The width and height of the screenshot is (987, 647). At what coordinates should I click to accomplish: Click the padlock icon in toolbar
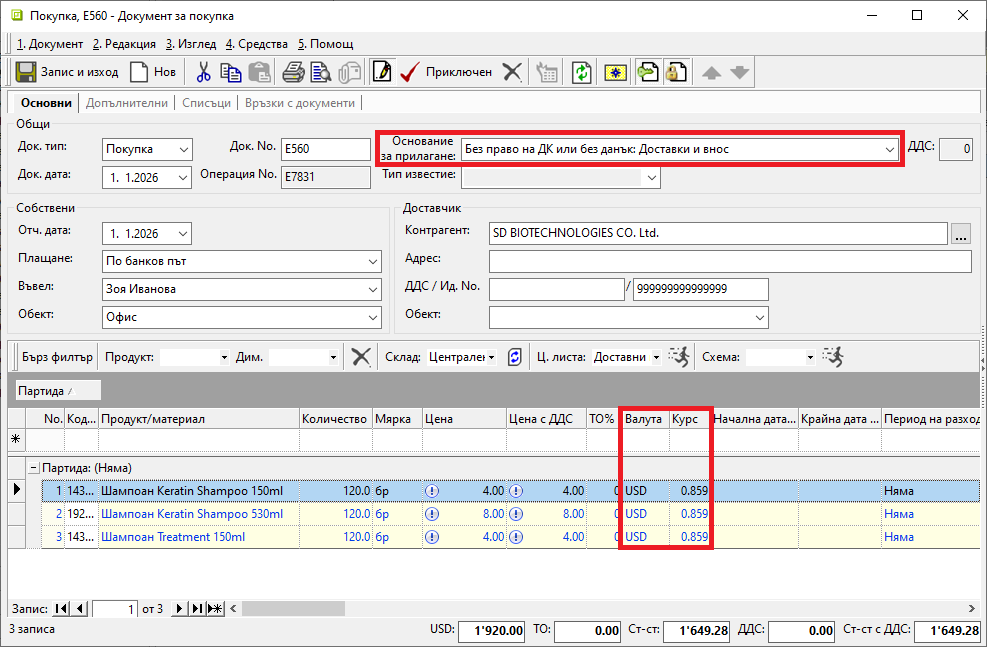pyautogui.click(x=676, y=72)
